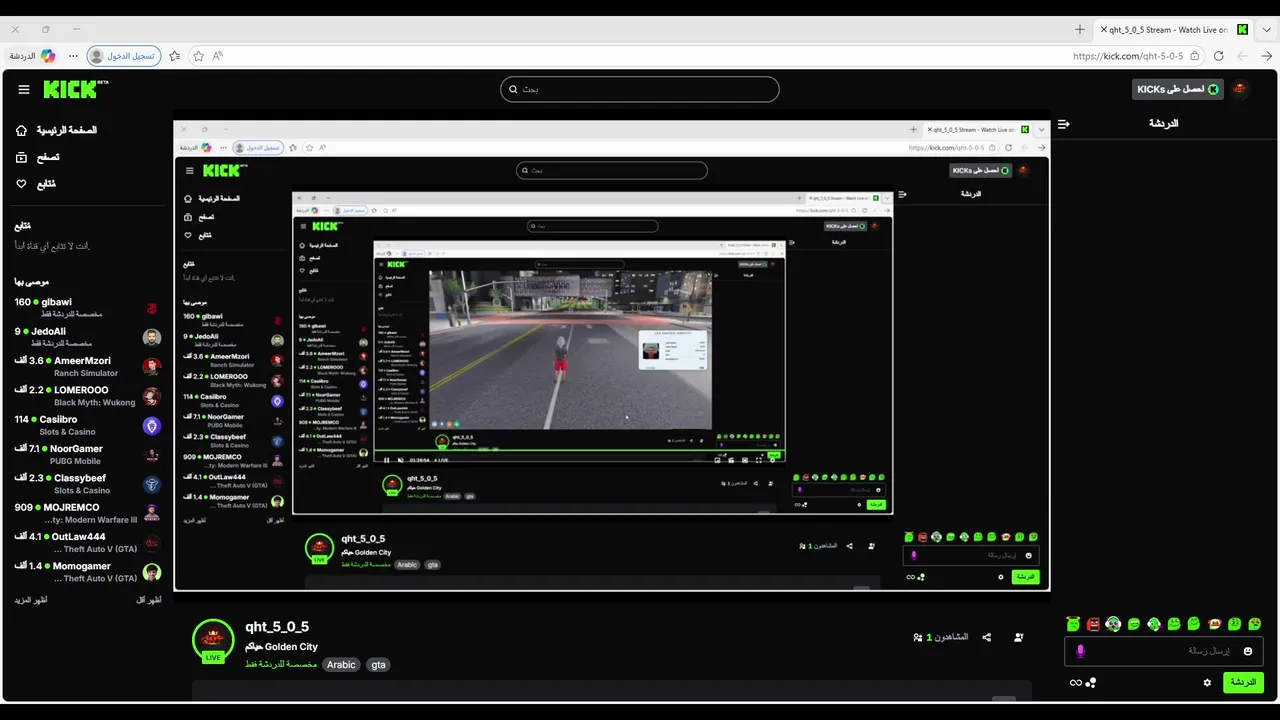Insert the halo angel emote
The height and width of the screenshot is (720, 1280).
(1073, 624)
